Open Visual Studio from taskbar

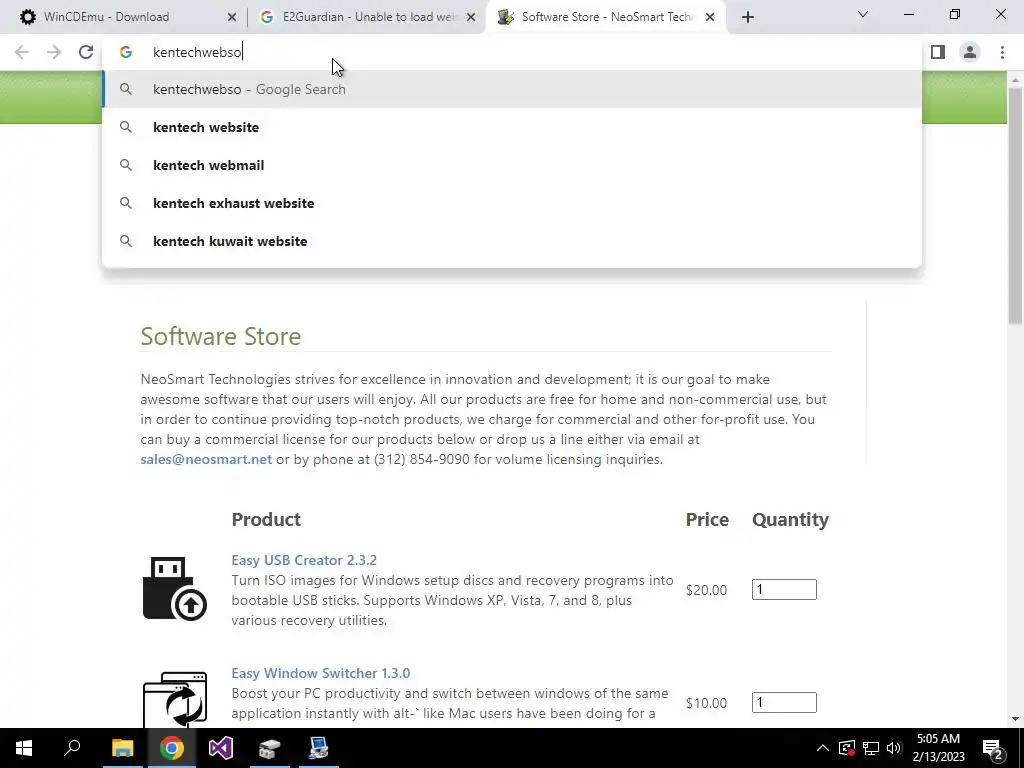pos(221,748)
